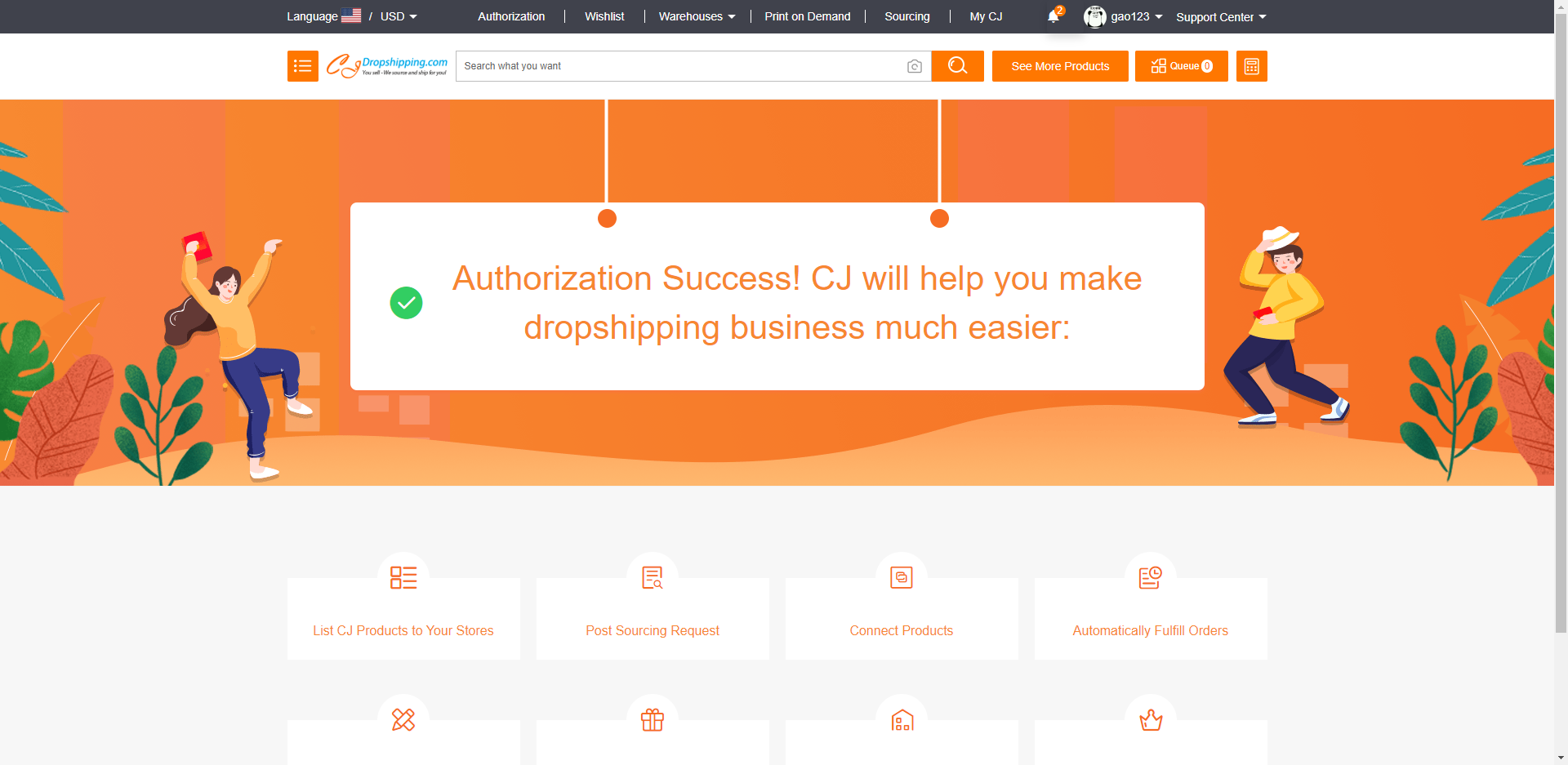Viewport: 1568px width, 765px height.
Task: Expand the Support Center dropdown
Action: [1221, 17]
